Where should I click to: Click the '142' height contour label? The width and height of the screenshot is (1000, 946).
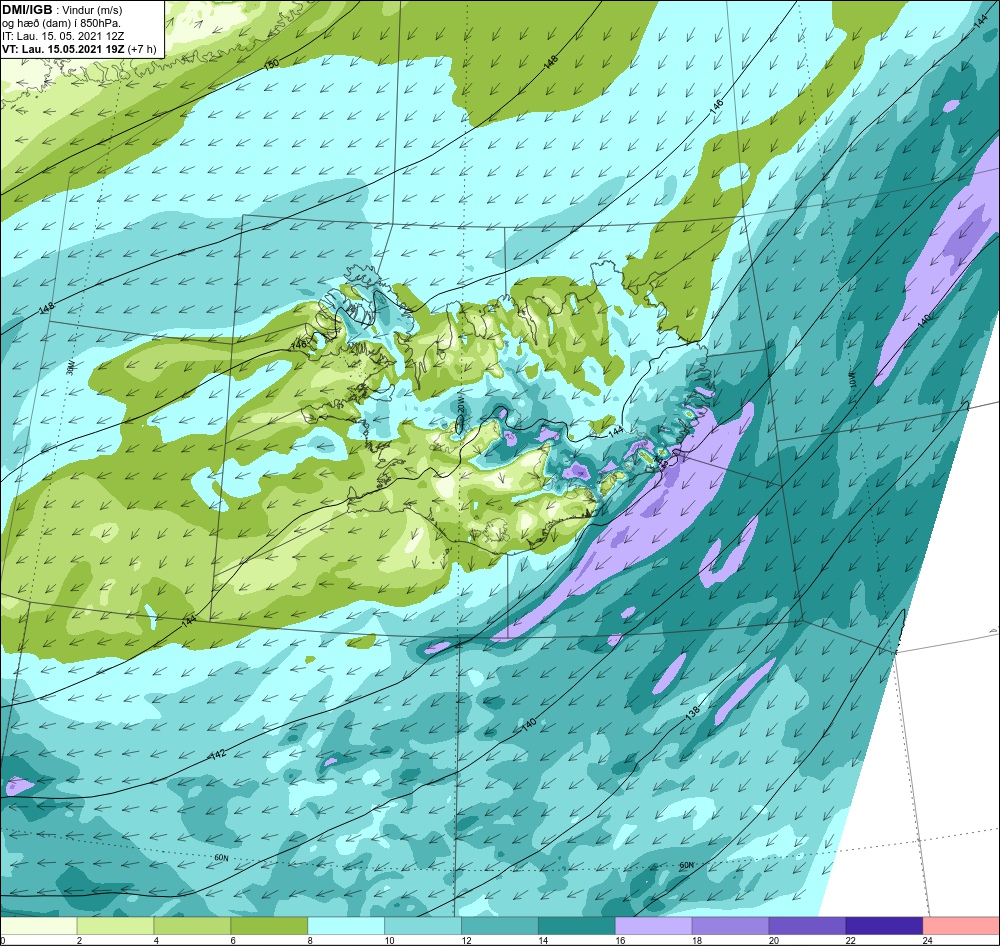point(218,755)
